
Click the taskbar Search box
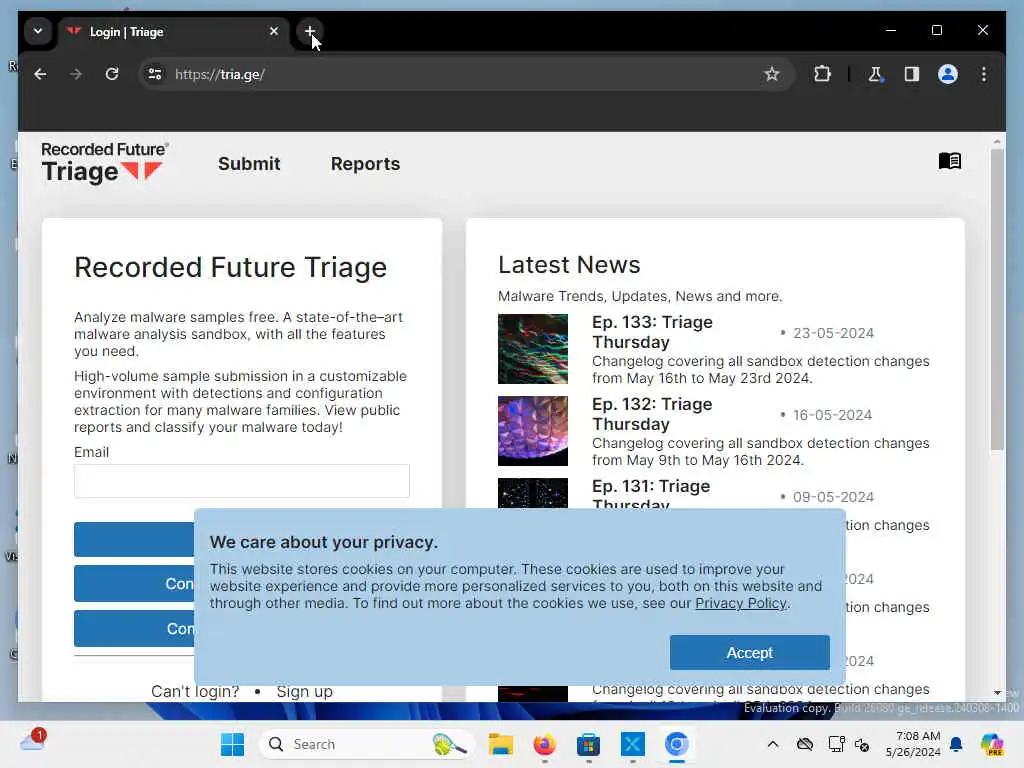point(368,744)
